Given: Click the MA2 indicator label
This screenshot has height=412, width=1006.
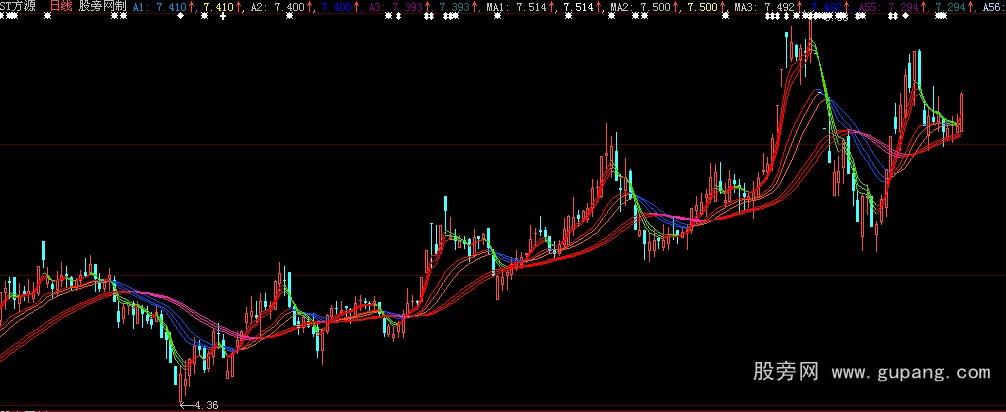Looking at the screenshot, I should click(620, 7).
